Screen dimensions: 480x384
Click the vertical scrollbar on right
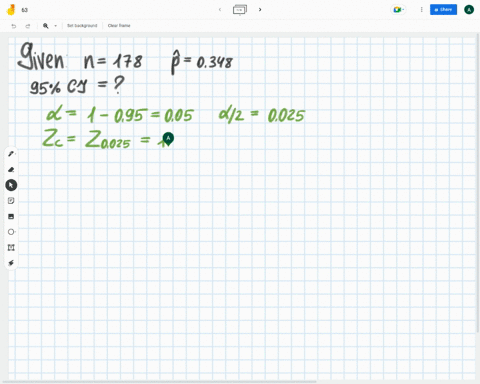click(x=478, y=183)
